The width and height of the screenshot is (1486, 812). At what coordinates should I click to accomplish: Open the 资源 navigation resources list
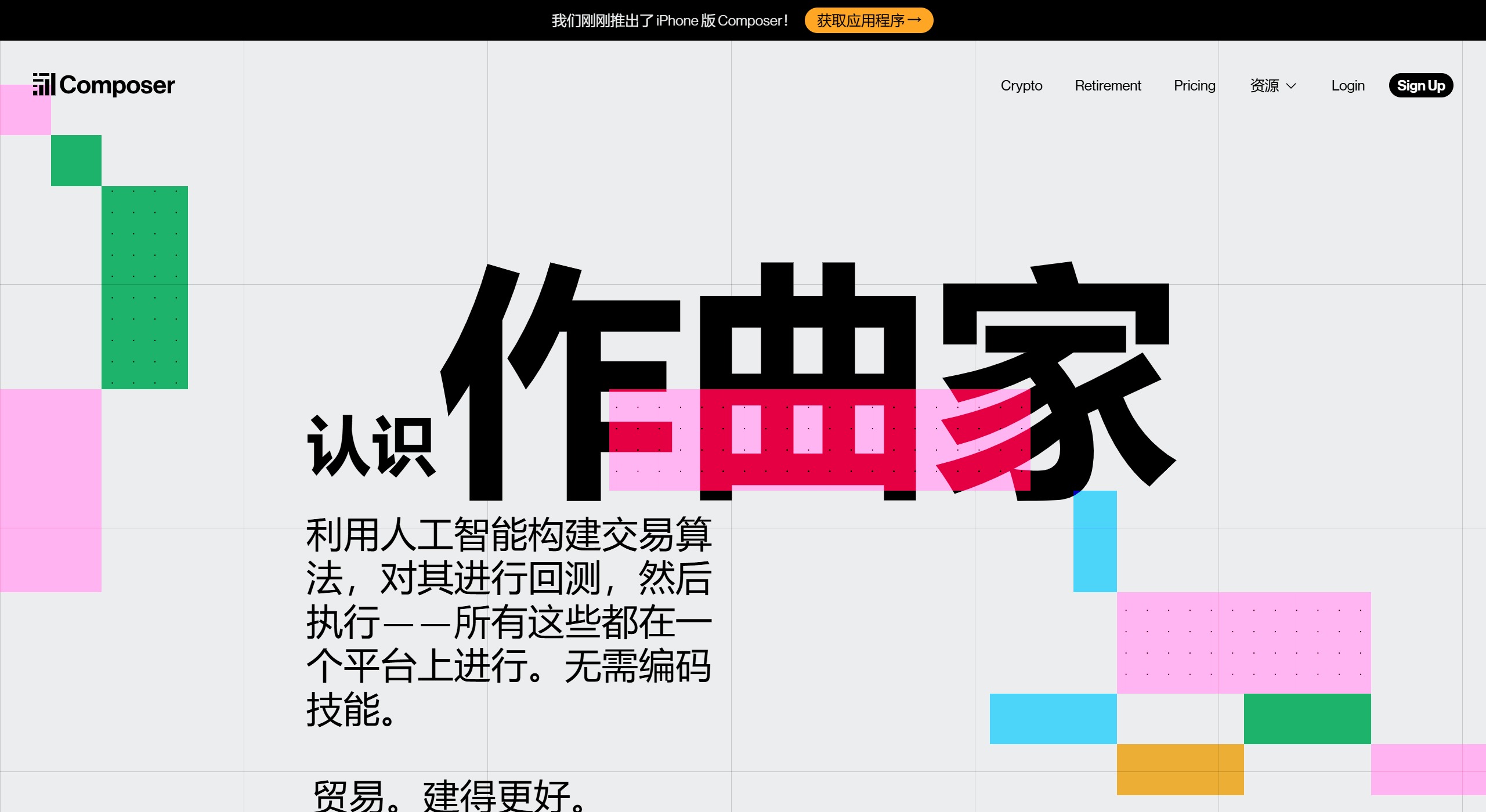(1266, 85)
